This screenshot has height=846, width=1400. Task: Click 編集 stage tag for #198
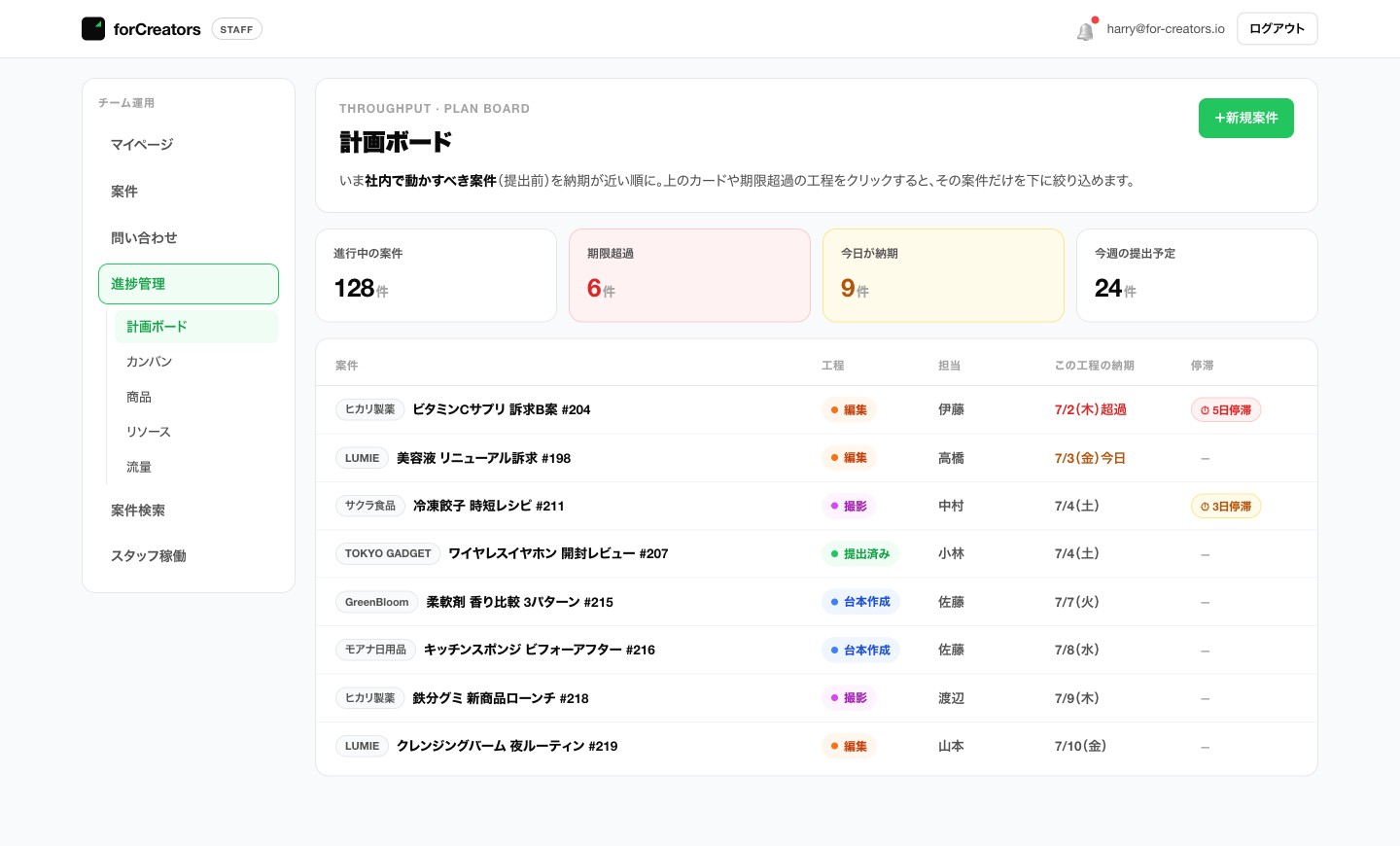[849, 458]
